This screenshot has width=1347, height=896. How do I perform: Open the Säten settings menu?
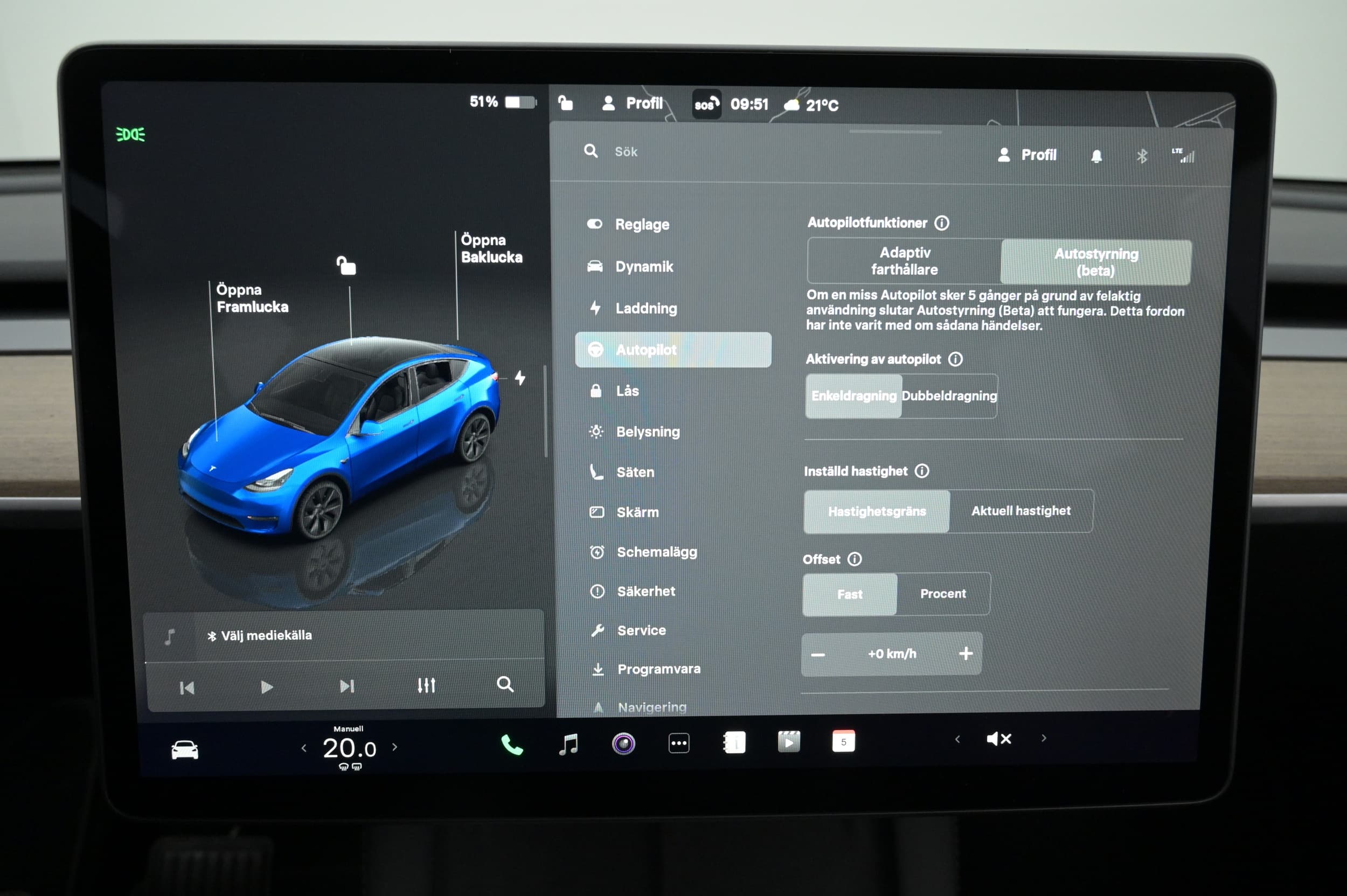click(622, 472)
